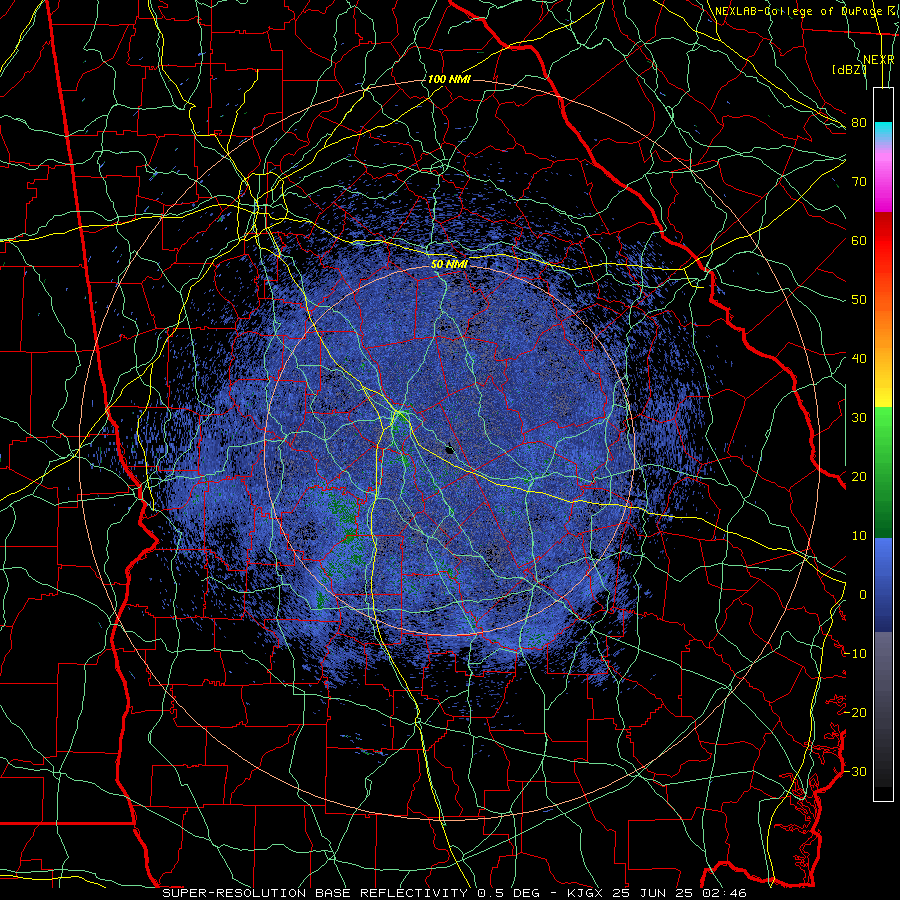Click the NEXR label above the color scale

point(879,60)
